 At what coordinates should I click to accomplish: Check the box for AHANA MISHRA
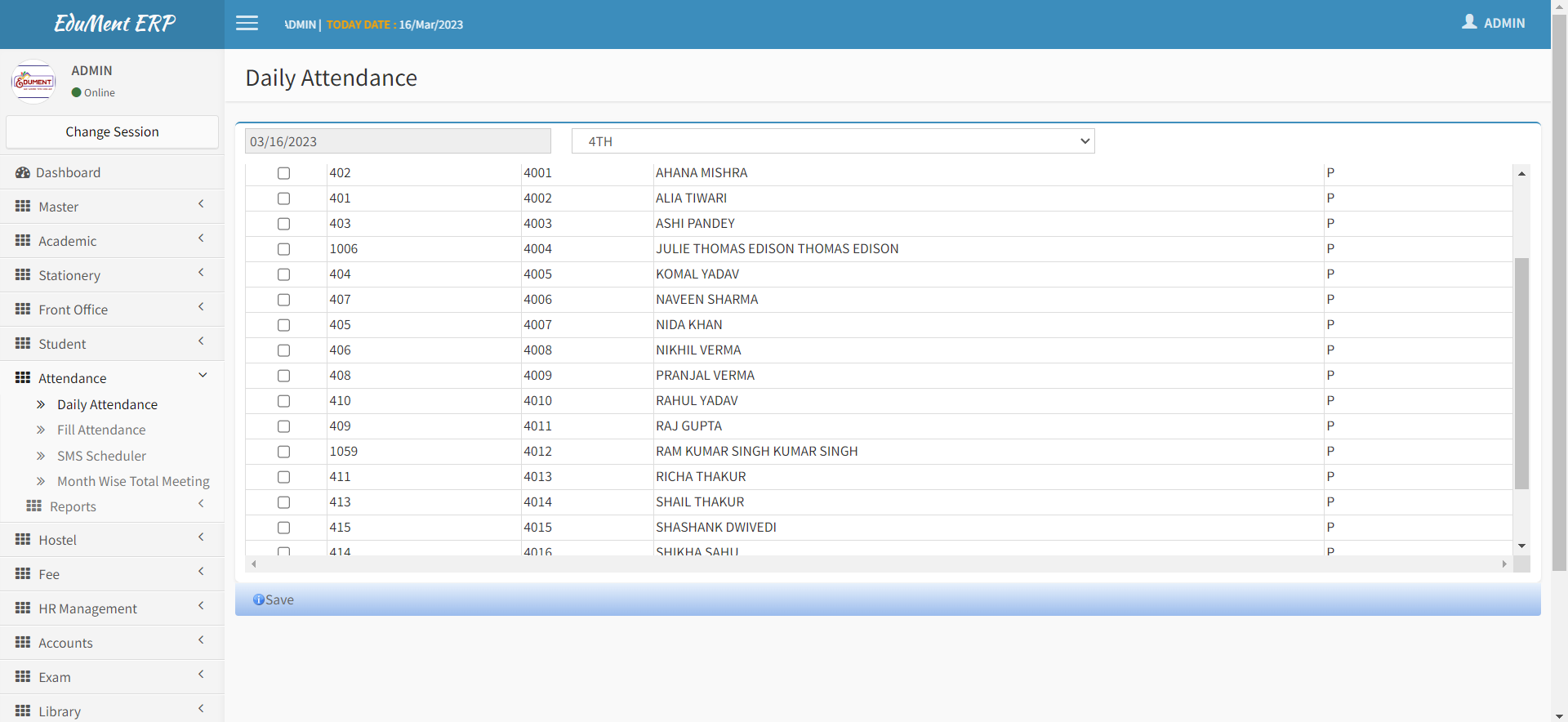pos(283,173)
